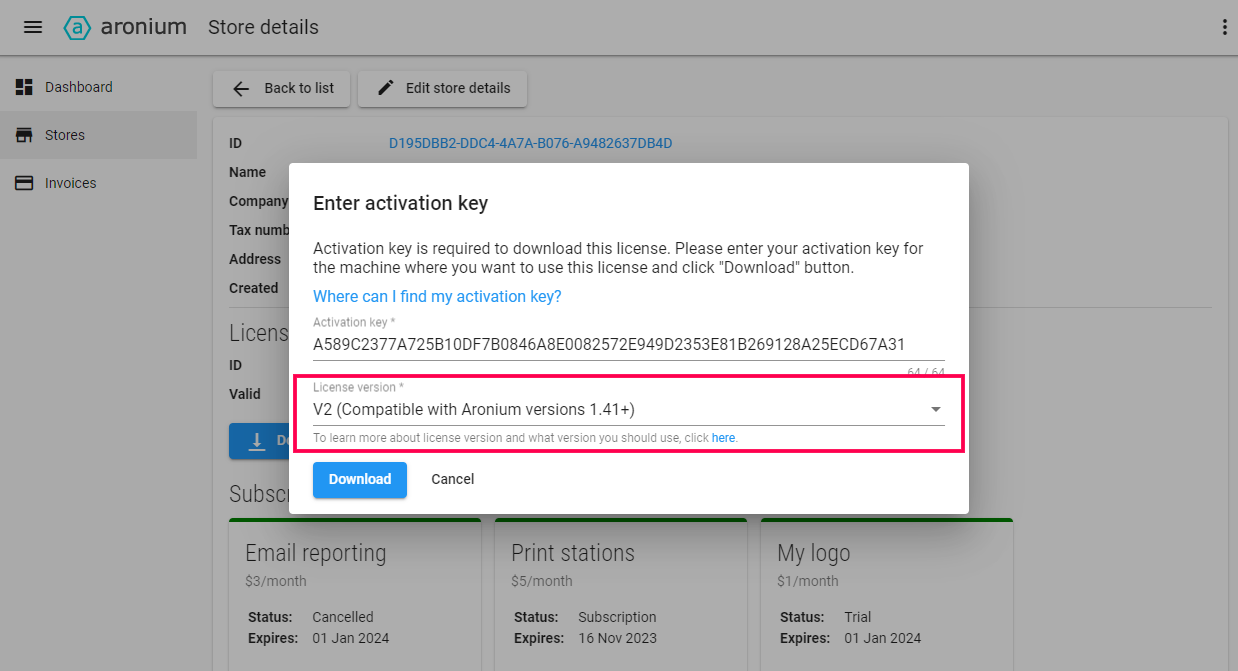Open 'Where can I find my activation key?' link
This screenshot has width=1238, height=671.
coord(437,296)
